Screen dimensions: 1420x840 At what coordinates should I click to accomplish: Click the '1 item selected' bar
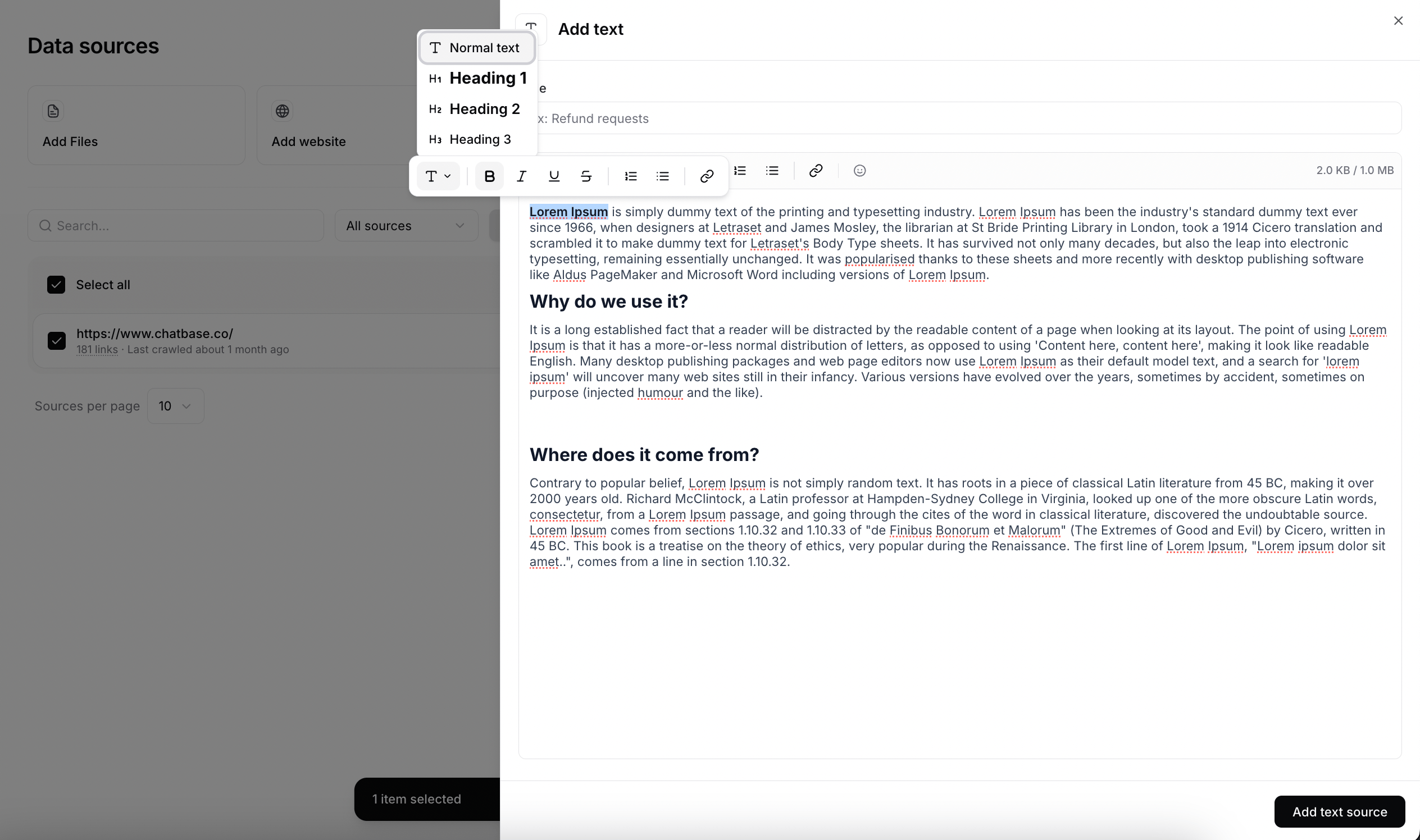(427, 799)
